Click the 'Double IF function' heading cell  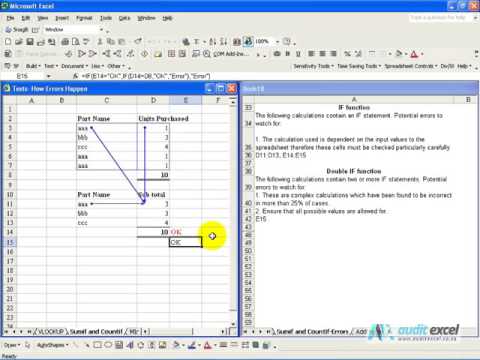[x=354, y=171]
